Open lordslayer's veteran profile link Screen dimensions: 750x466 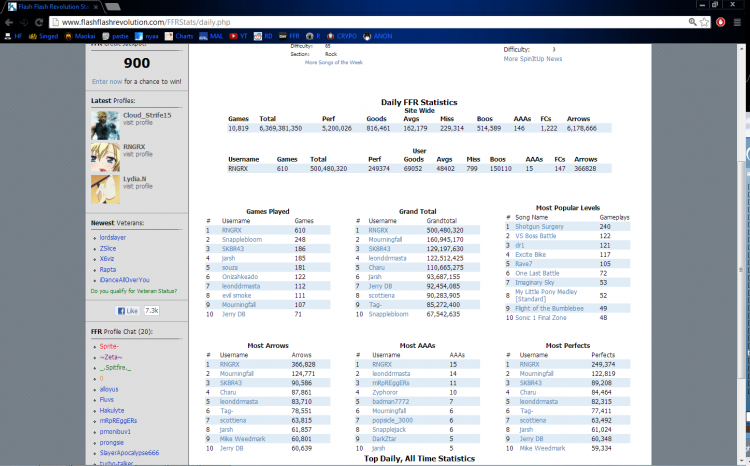coord(114,237)
